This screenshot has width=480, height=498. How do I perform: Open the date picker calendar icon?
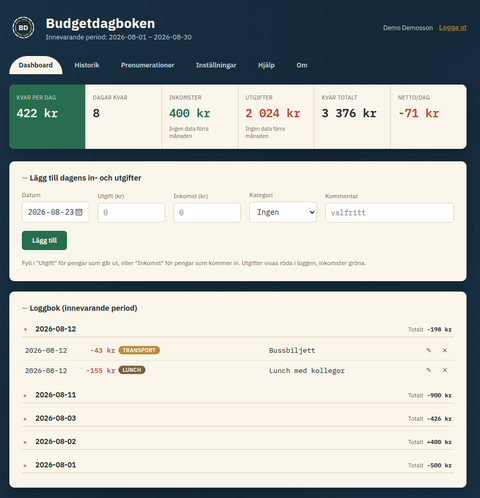click(79, 212)
